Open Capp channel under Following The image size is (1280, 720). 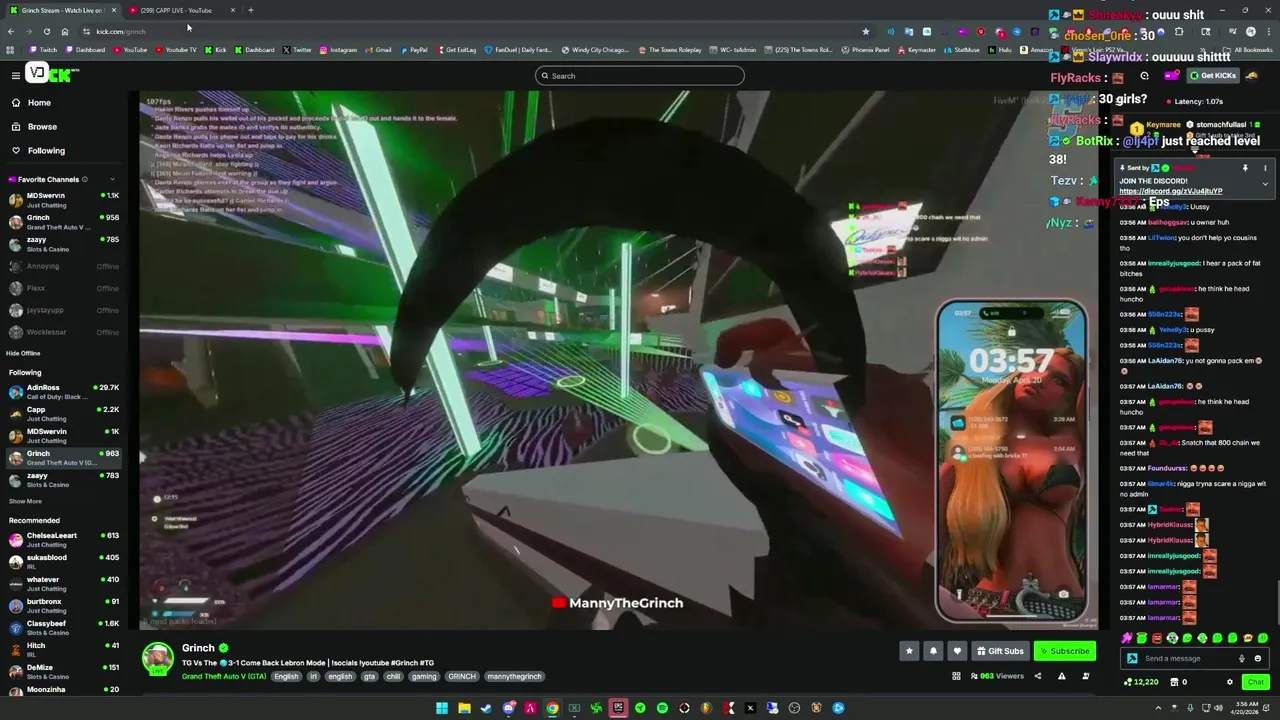[x=62, y=414]
